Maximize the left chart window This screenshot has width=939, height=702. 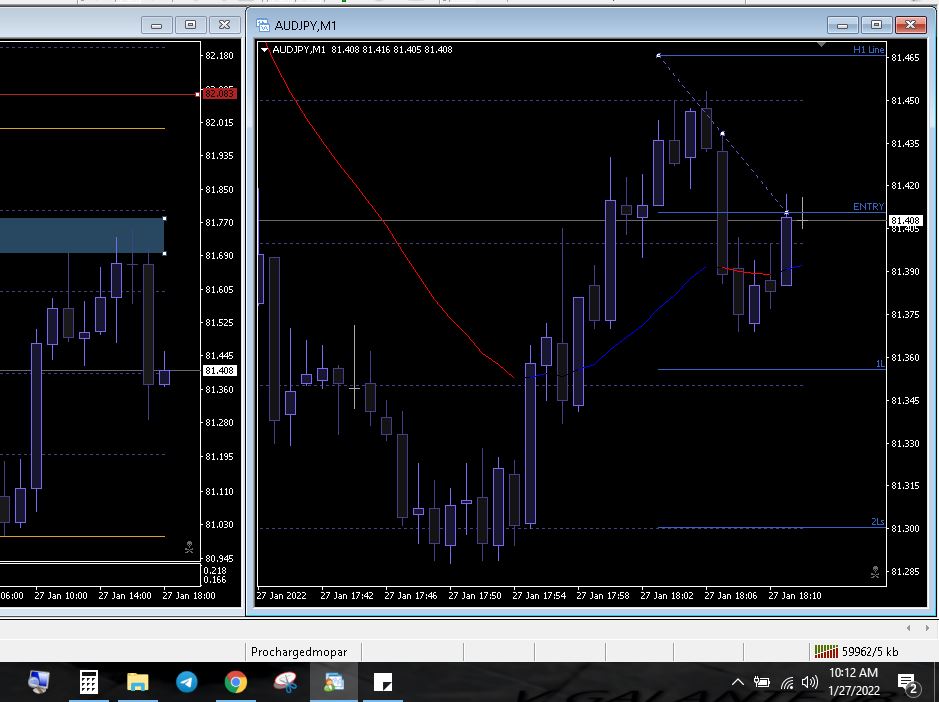click(190, 25)
